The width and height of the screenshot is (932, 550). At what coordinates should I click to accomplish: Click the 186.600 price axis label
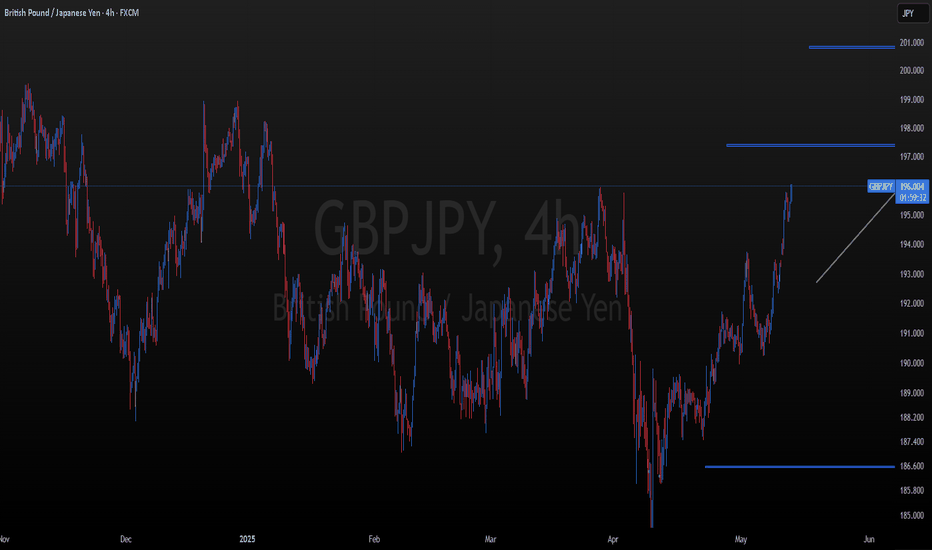(x=912, y=466)
